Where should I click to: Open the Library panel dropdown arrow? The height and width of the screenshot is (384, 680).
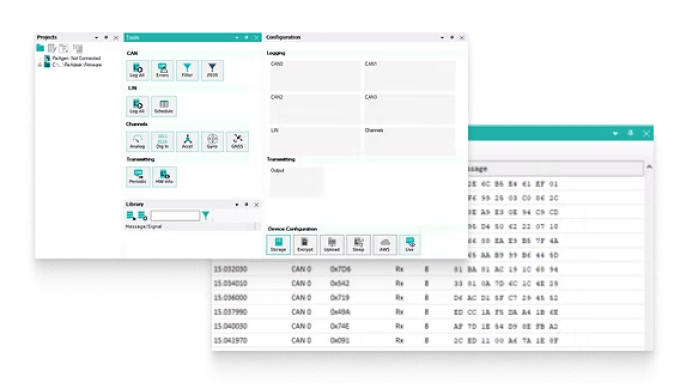pos(237,204)
